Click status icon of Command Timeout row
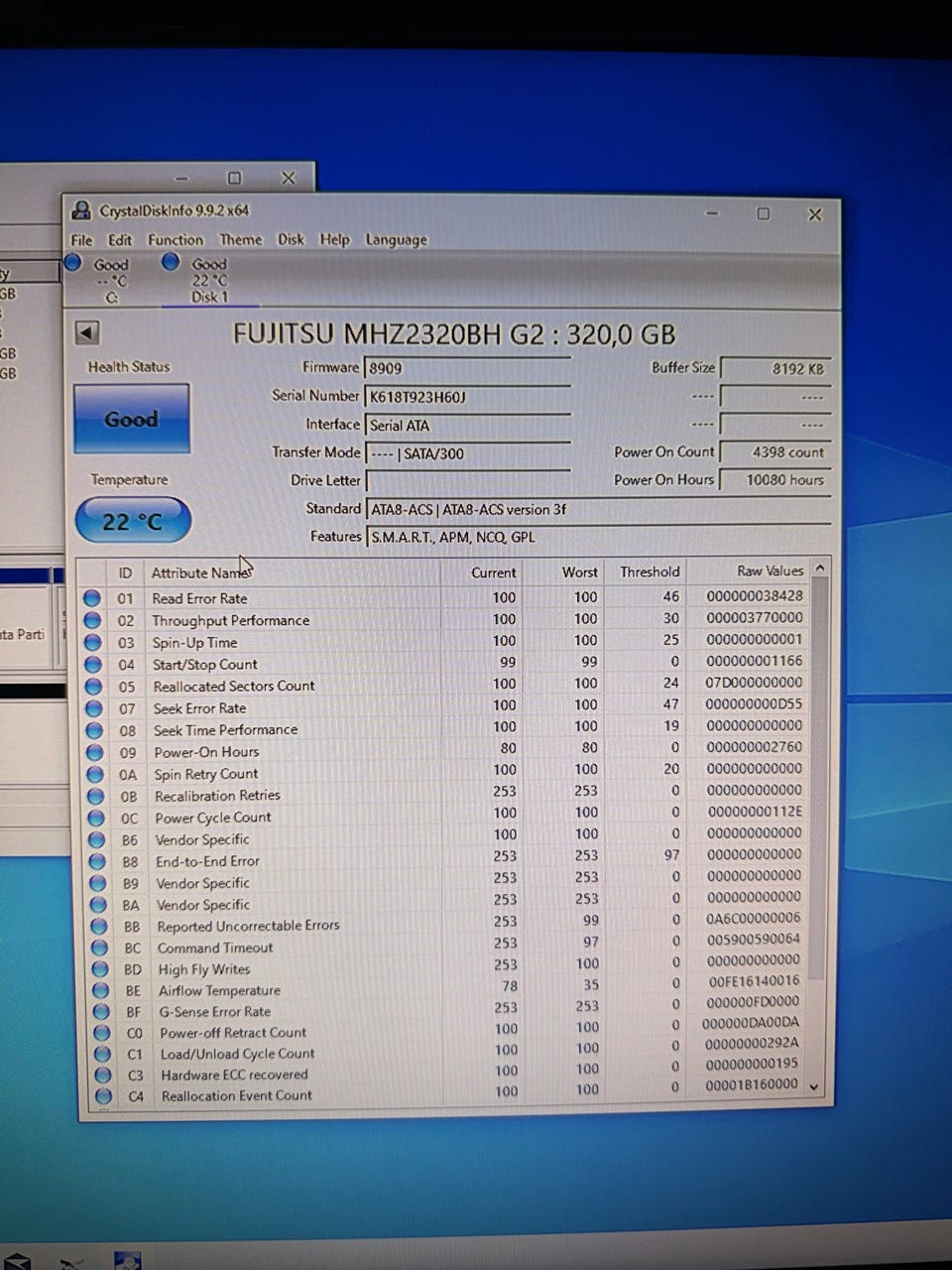This screenshot has width=952, height=1270. tap(100, 948)
